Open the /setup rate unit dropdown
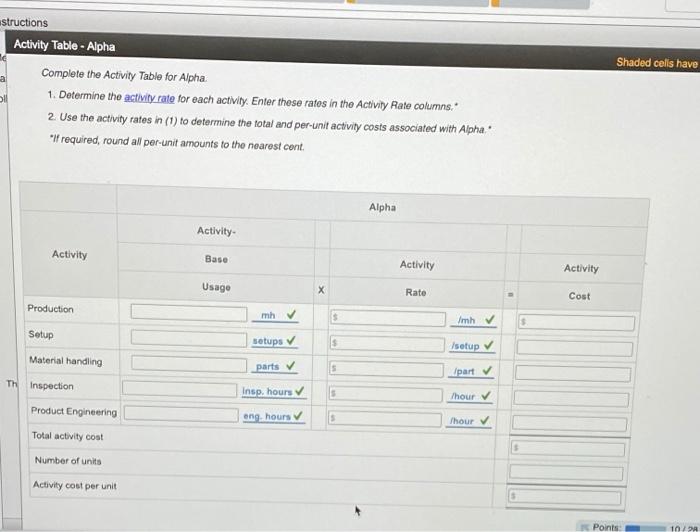 point(465,346)
